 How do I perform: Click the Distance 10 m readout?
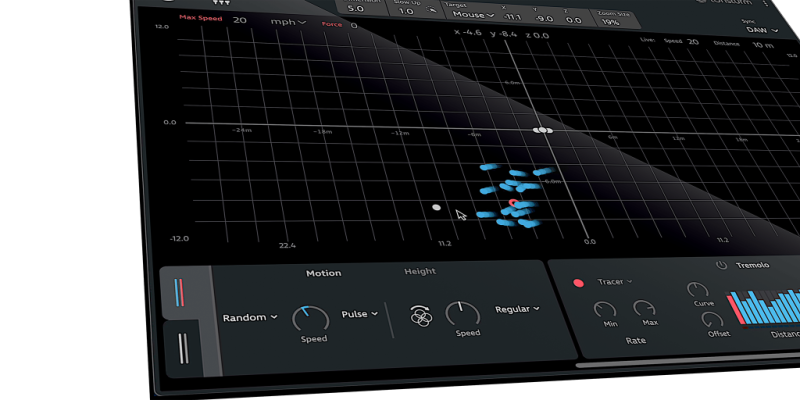coord(763,45)
